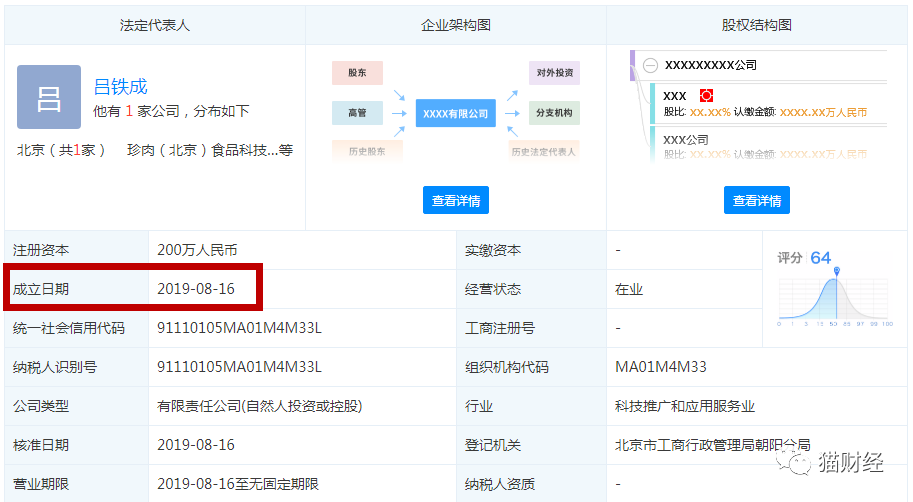Screen dimensions: 913x502
Task: Click 2019-08-16至无固定期限 business term value
Action: pos(238,484)
